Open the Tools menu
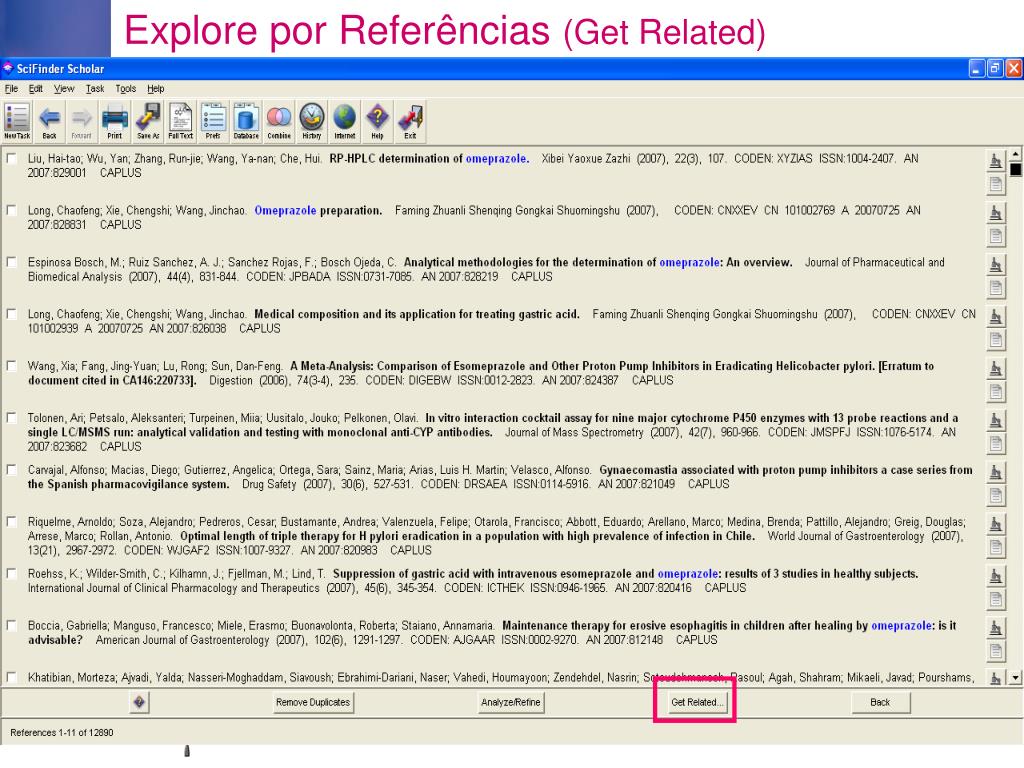The height and width of the screenshot is (768, 1024). tap(126, 89)
